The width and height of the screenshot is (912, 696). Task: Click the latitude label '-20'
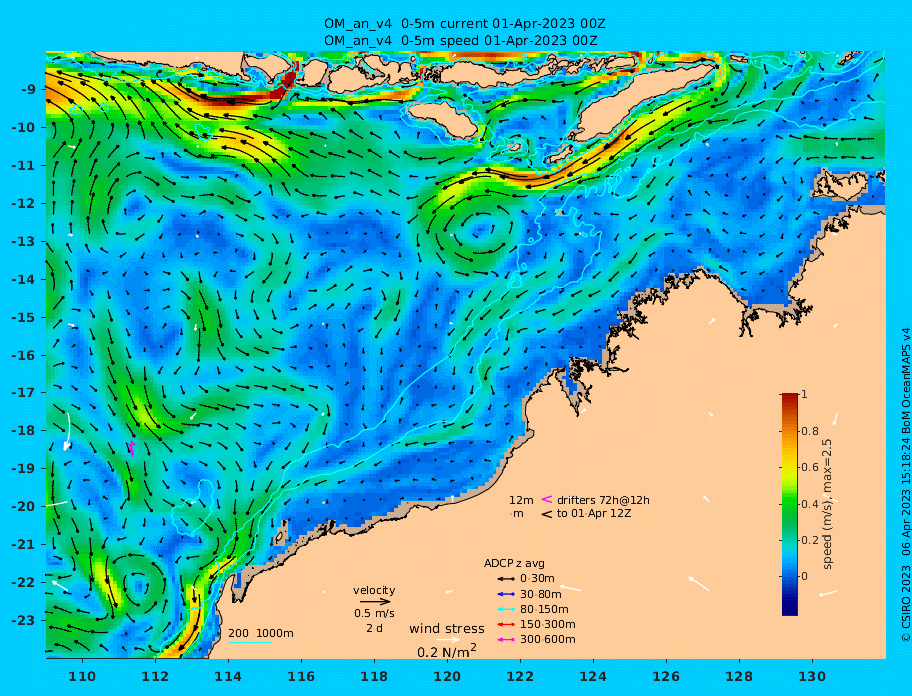point(25,506)
